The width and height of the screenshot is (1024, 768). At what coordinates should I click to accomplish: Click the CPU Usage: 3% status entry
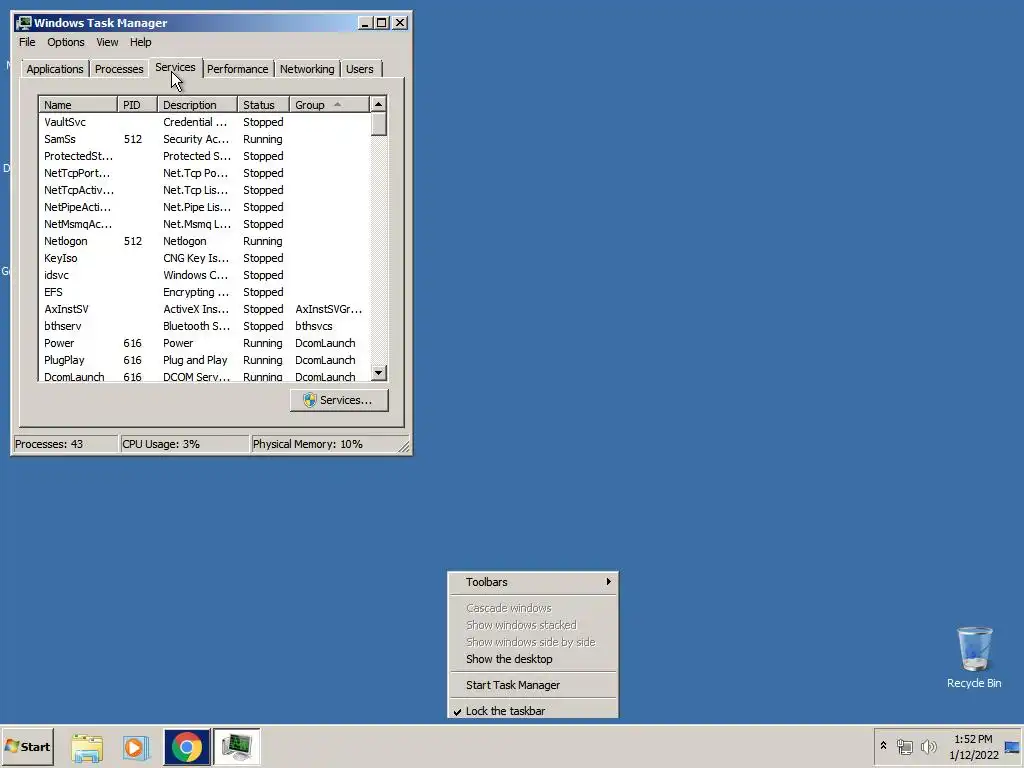185,444
